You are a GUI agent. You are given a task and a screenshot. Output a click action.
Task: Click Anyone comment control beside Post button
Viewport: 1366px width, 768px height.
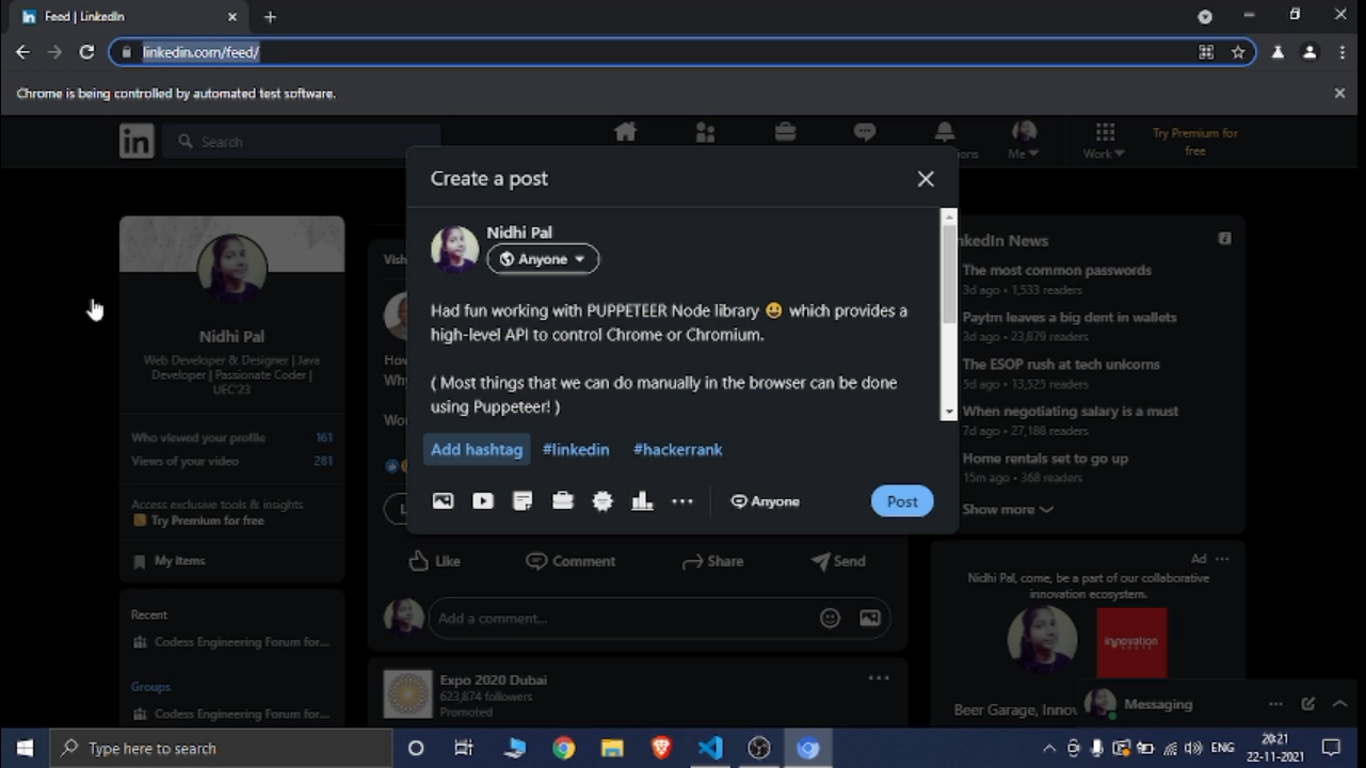tap(765, 502)
